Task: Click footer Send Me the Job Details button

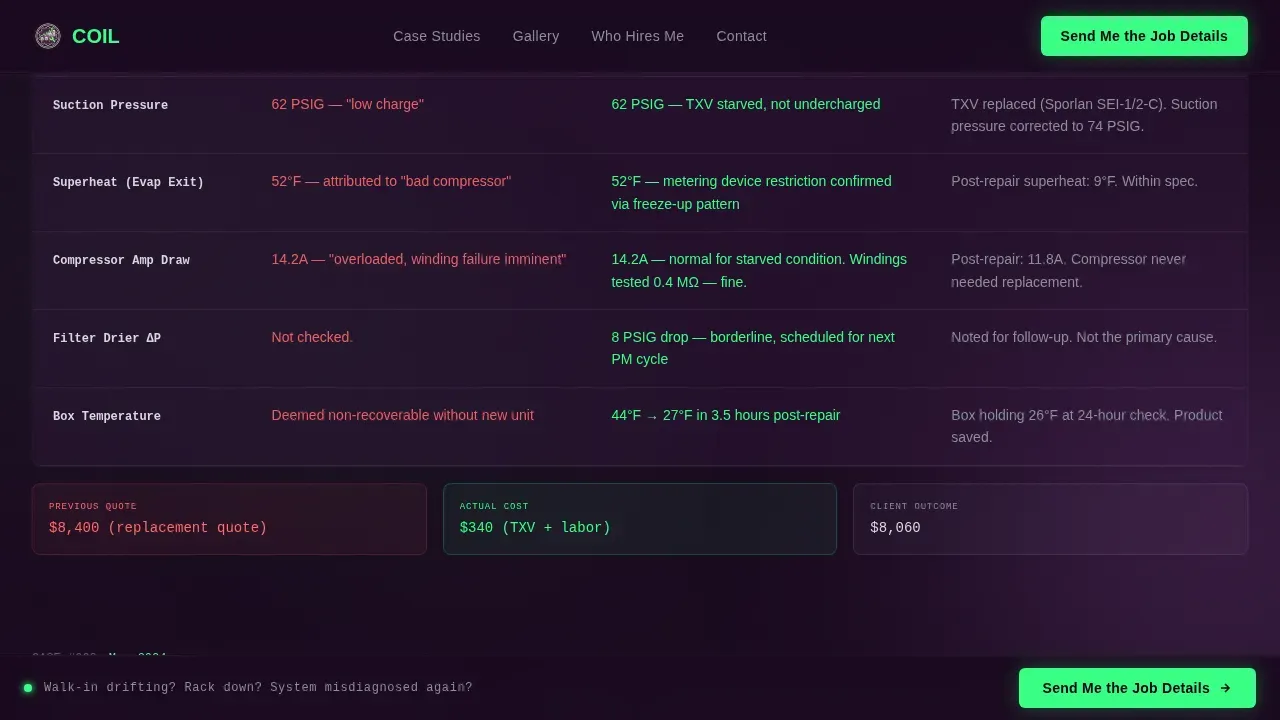Action: click(x=1137, y=688)
